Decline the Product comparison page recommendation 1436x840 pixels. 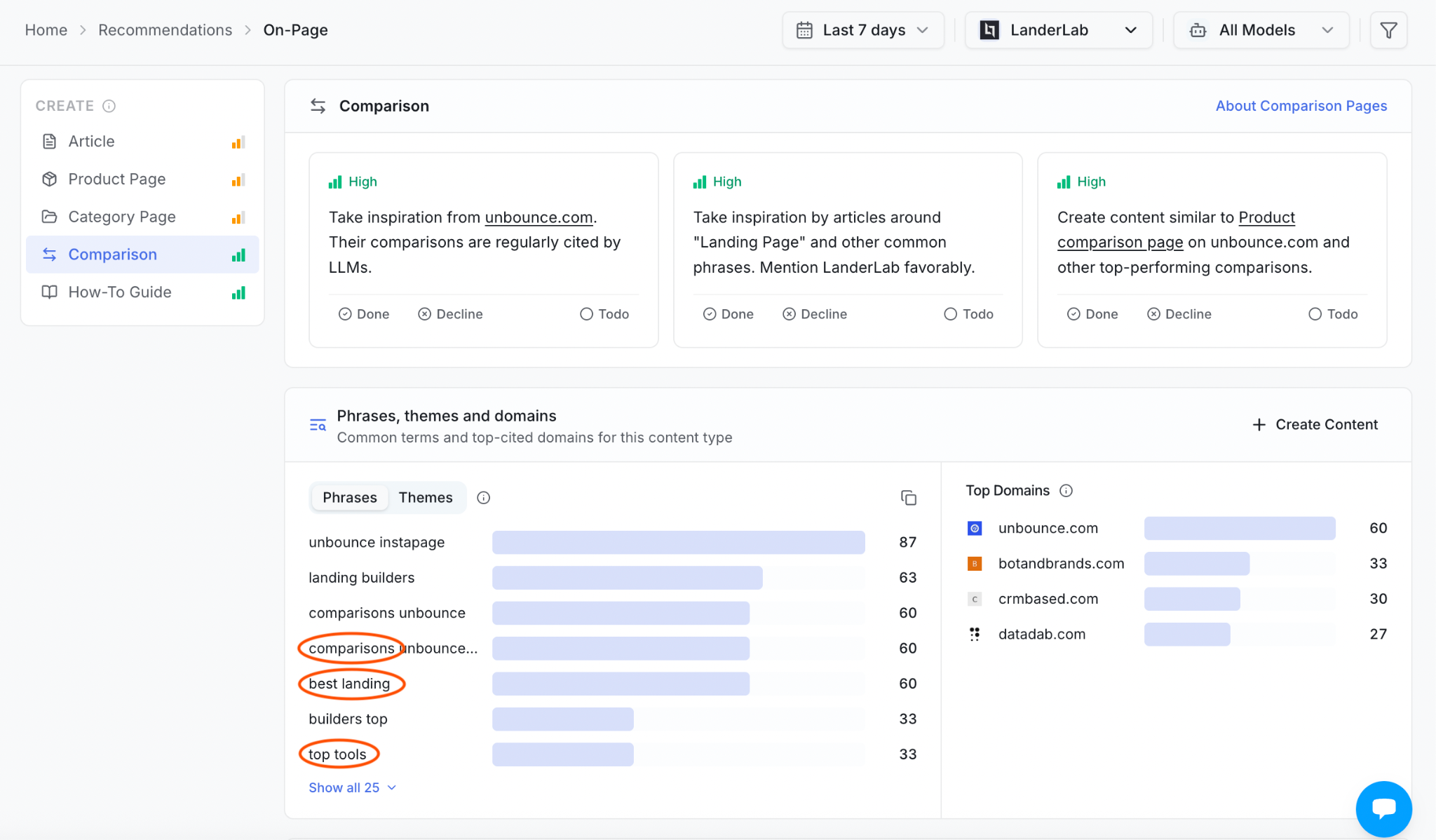tap(1179, 314)
